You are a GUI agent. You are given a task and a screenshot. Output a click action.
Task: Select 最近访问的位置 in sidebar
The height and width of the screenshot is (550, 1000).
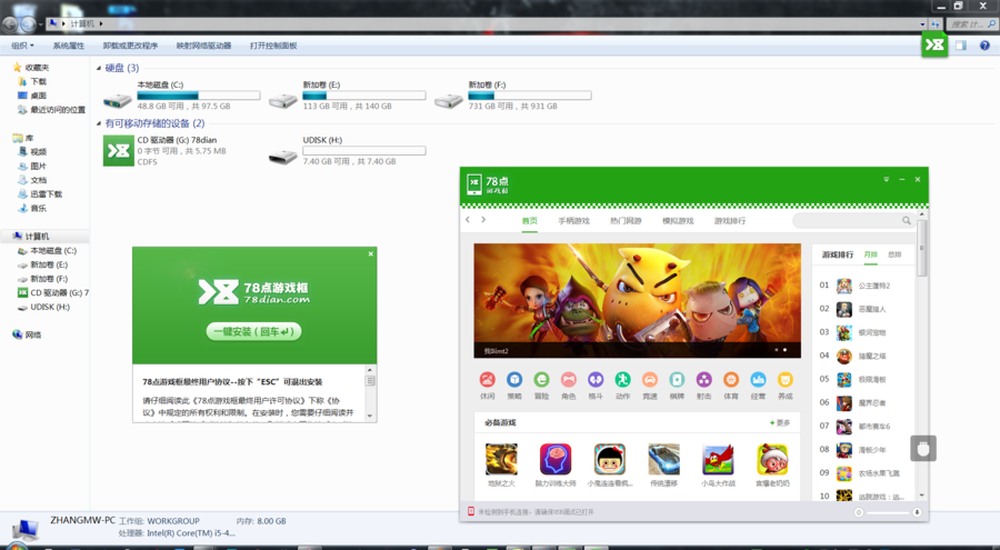click(x=52, y=110)
